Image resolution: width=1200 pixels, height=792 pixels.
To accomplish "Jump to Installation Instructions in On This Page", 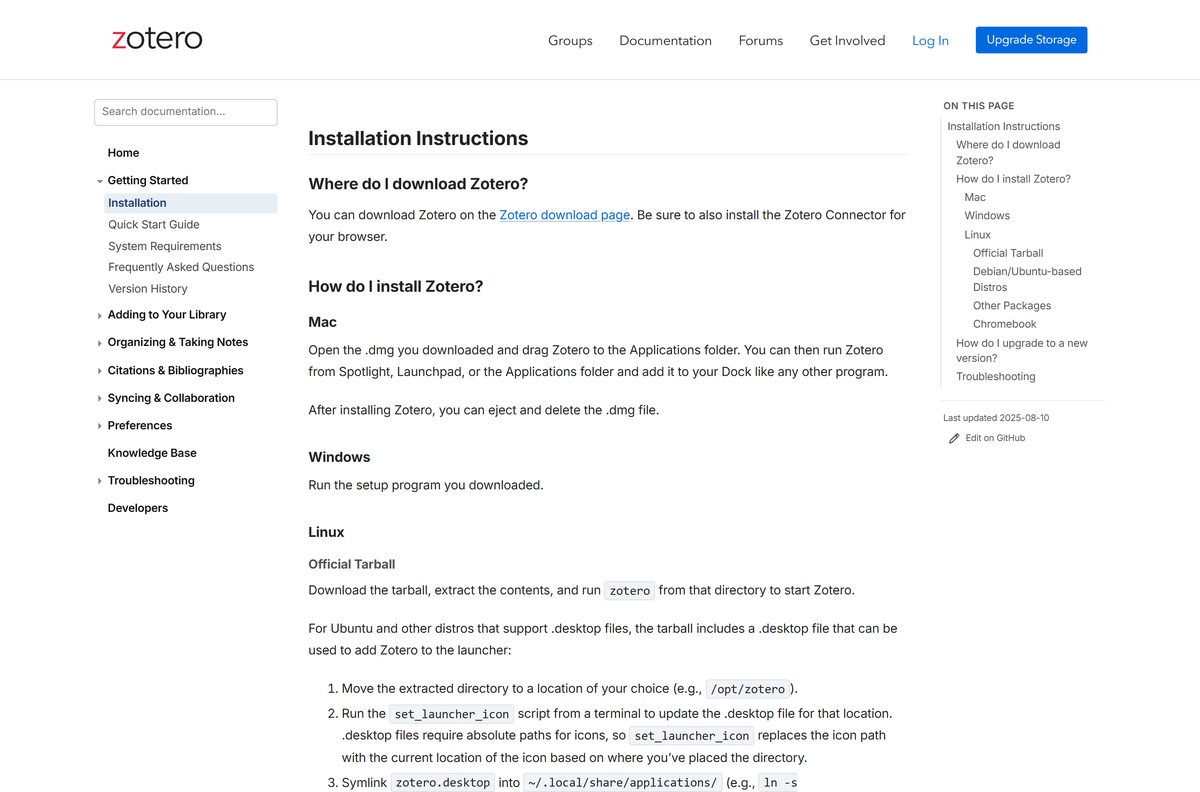I will point(1003,127).
